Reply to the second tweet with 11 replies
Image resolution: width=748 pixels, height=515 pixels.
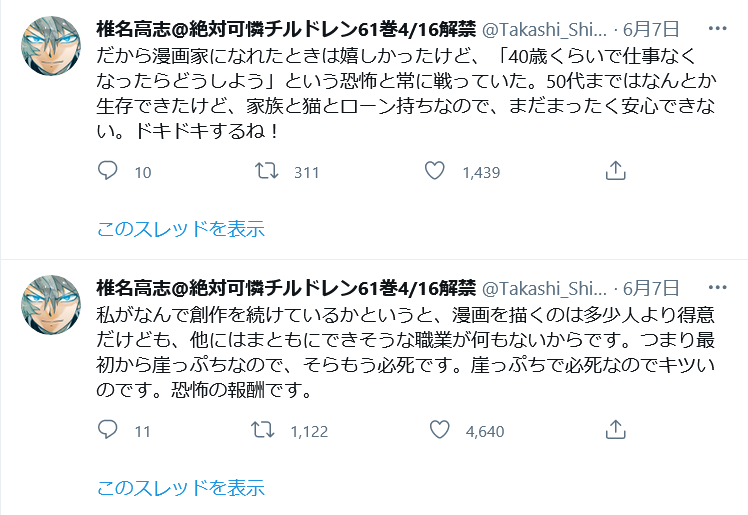[x=110, y=431]
